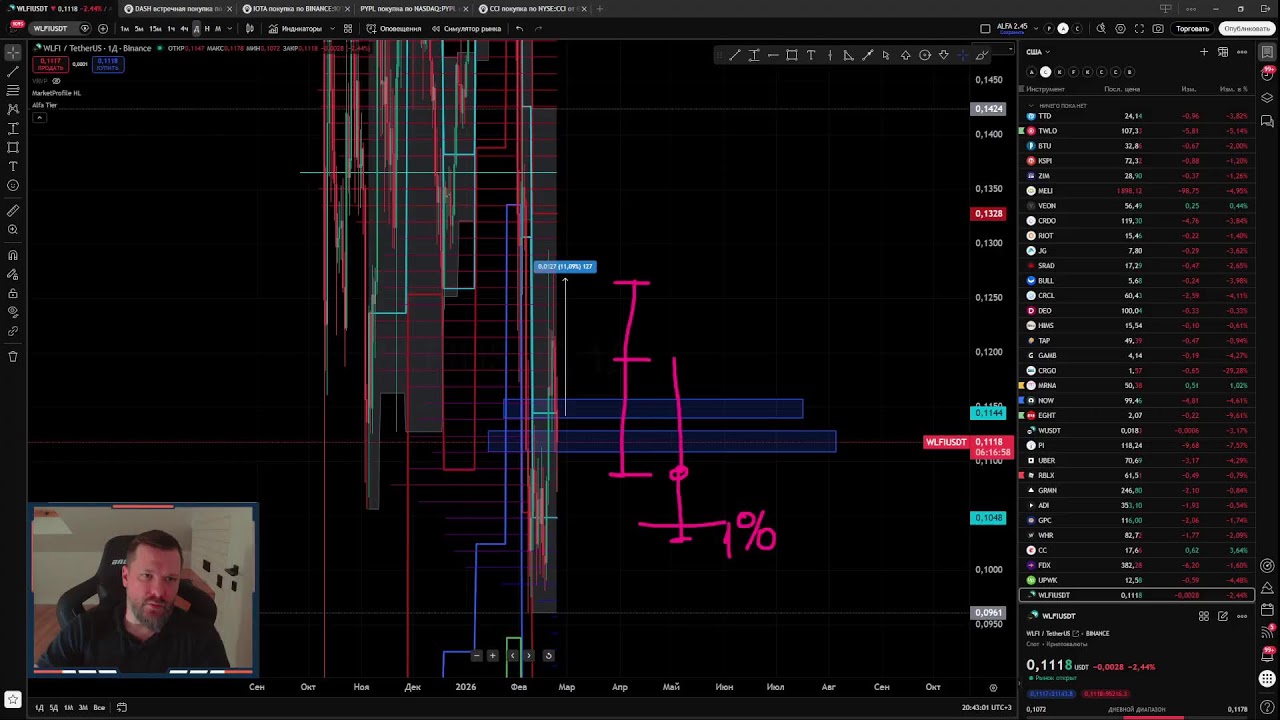Enter fullscreen mode icon

click(x=1139, y=28)
